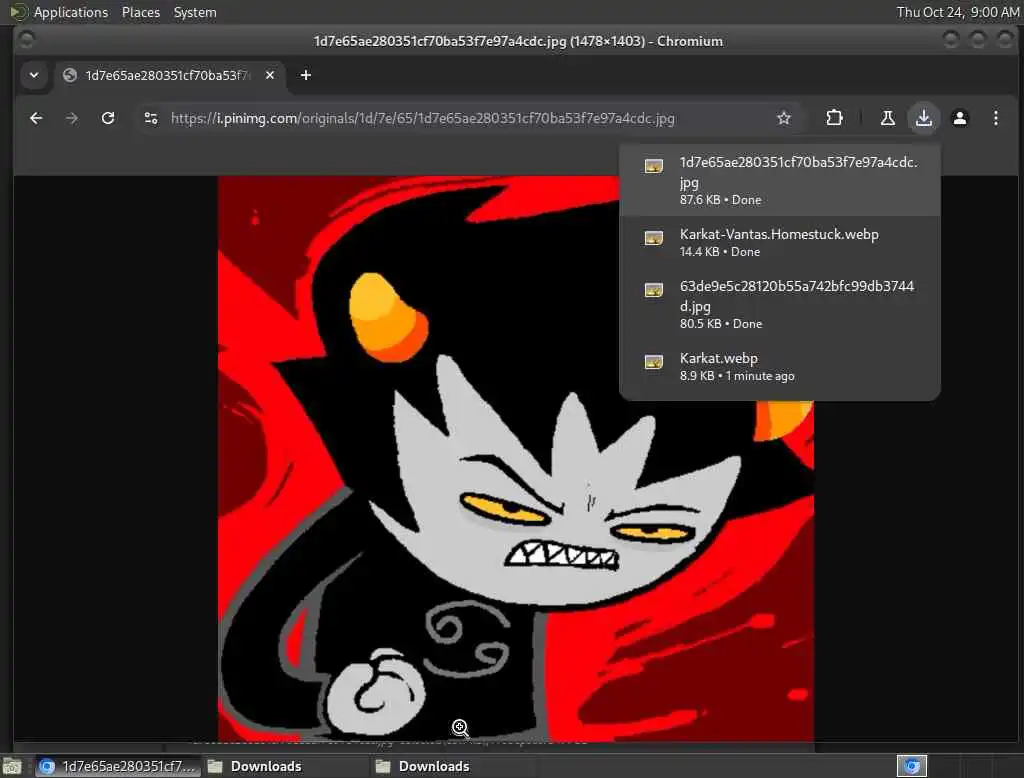
Task: Click file icon beside 63de9e5c28120b55a742bfc99db3744d.jpg
Action: pyautogui.click(x=654, y=290)
